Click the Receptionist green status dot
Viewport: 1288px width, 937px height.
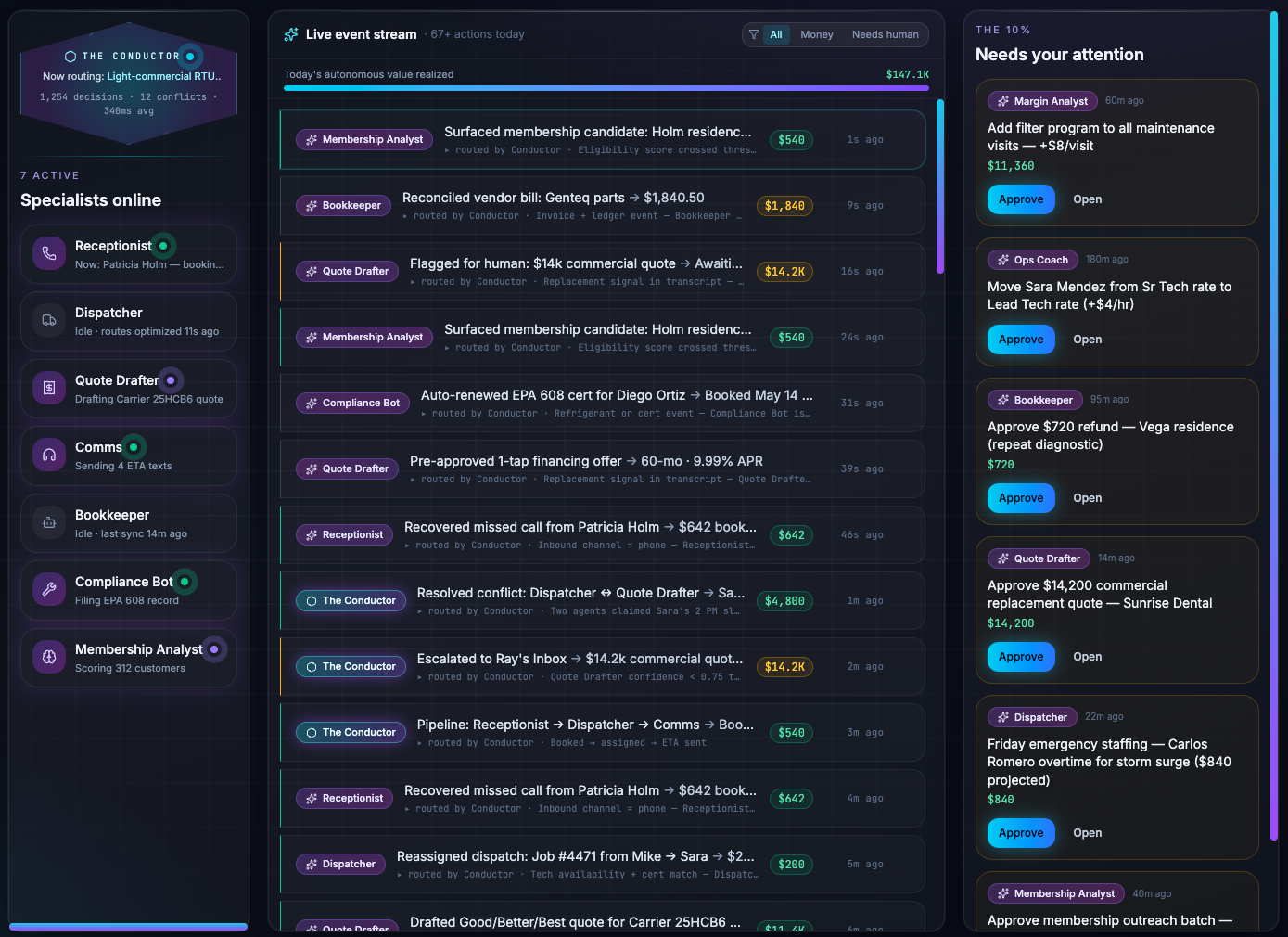(x=163, y=246)
